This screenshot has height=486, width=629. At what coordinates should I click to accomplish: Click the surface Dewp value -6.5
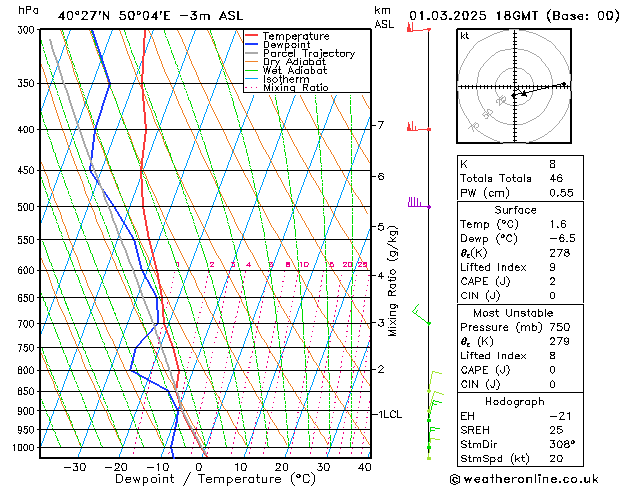pos(562,239)
